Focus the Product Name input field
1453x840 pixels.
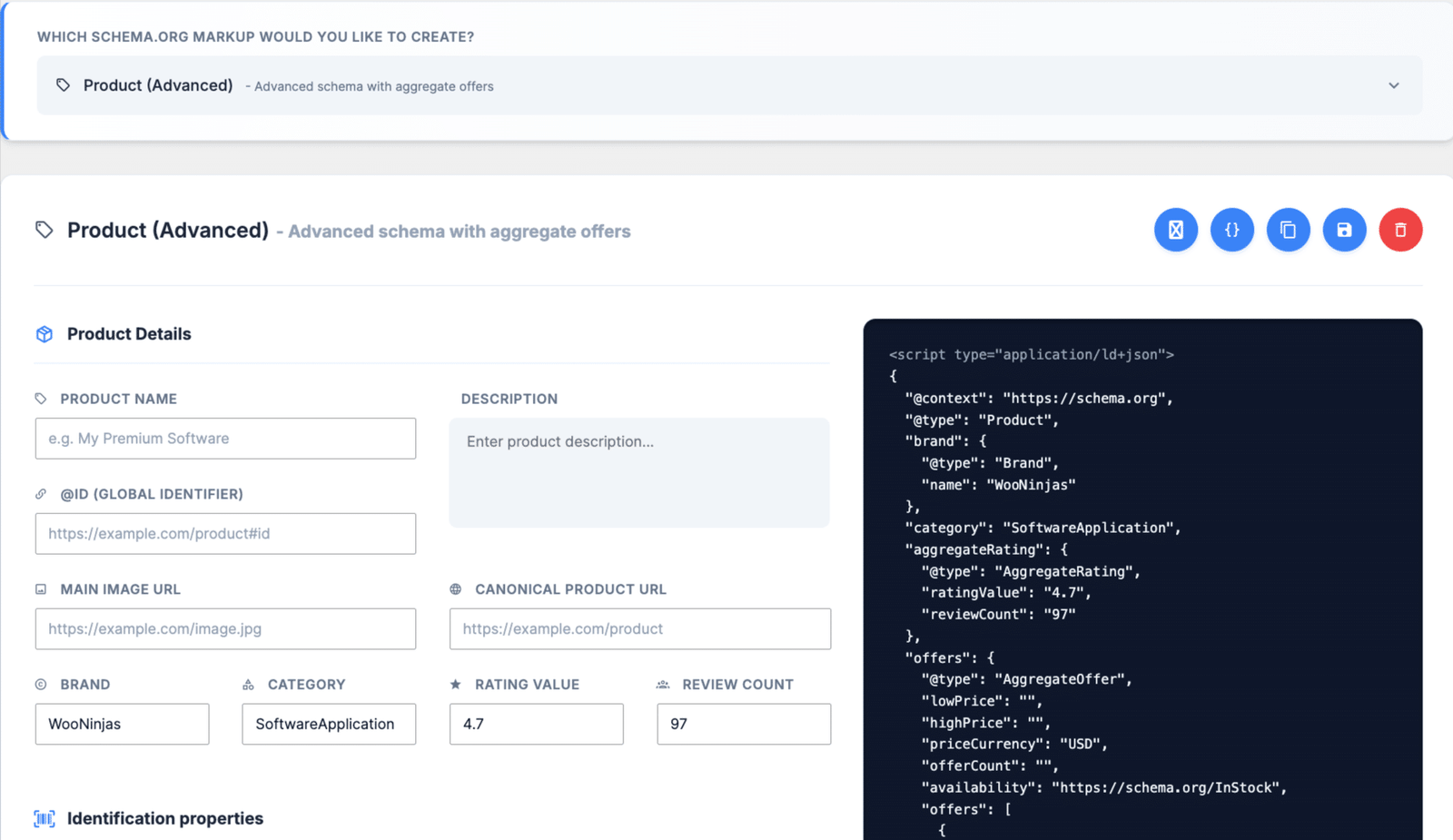(x=225, y=439)
